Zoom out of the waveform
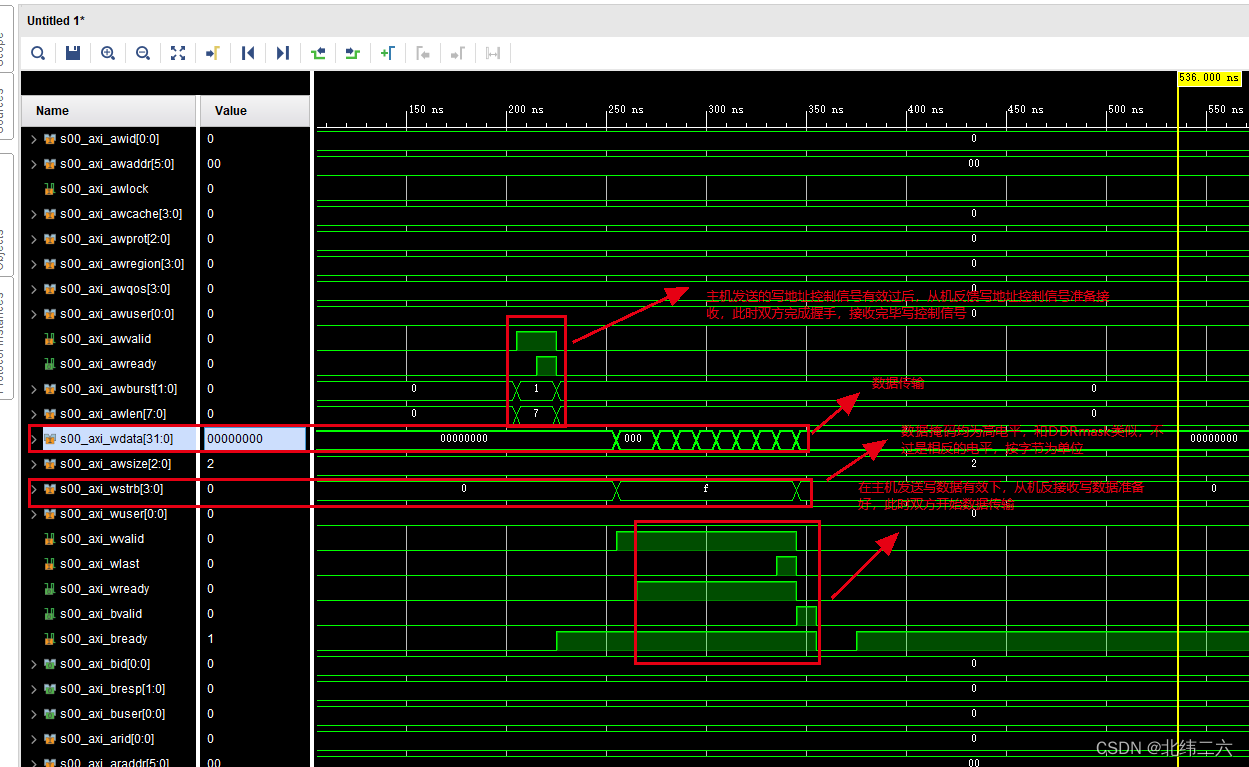This screenshot has width=1249, height=767. coord(143,53)
